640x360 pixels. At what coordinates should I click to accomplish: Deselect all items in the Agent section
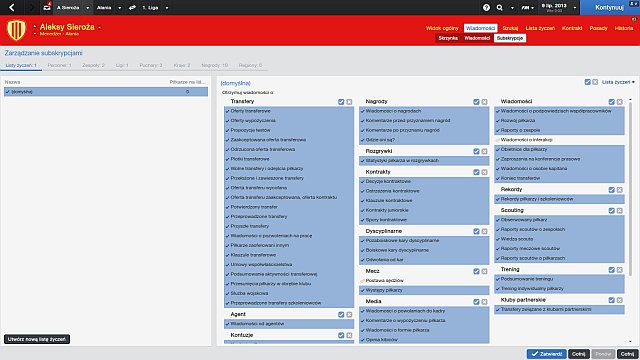[x=349, y=315]
